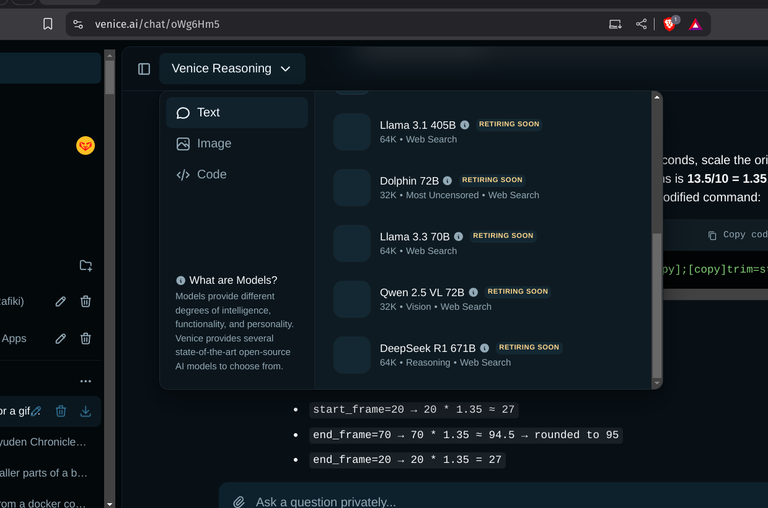The image size is (768, 508).
Task: Click the Llama 3.1 405B model thumbnail
Action: [x=352, y=132]
